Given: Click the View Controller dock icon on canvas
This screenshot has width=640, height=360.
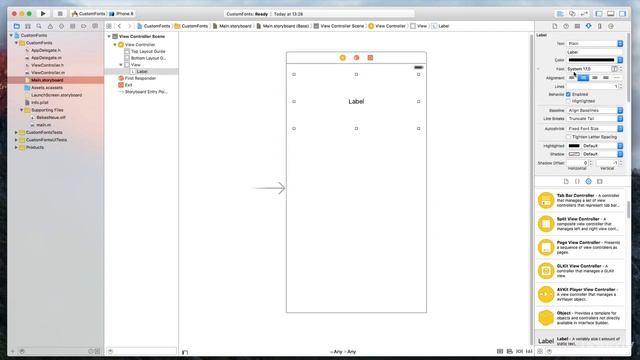Looking at the screenshot, I should point(342,58).
